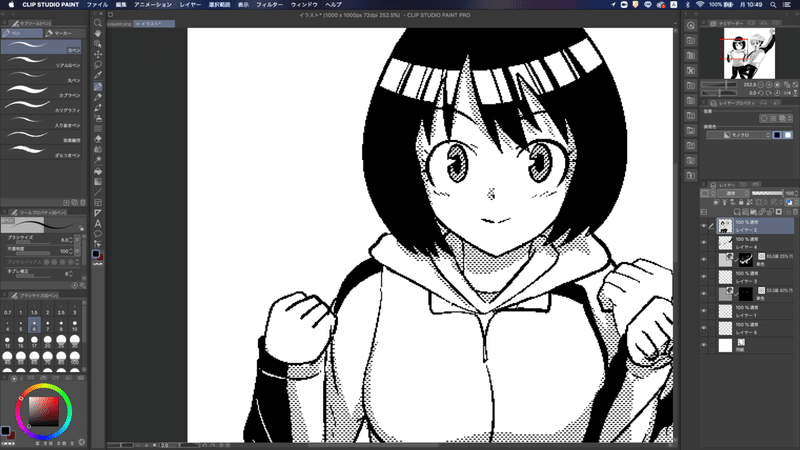Choose the カブラペン brush
800x450 pixels.
point(41,92)
